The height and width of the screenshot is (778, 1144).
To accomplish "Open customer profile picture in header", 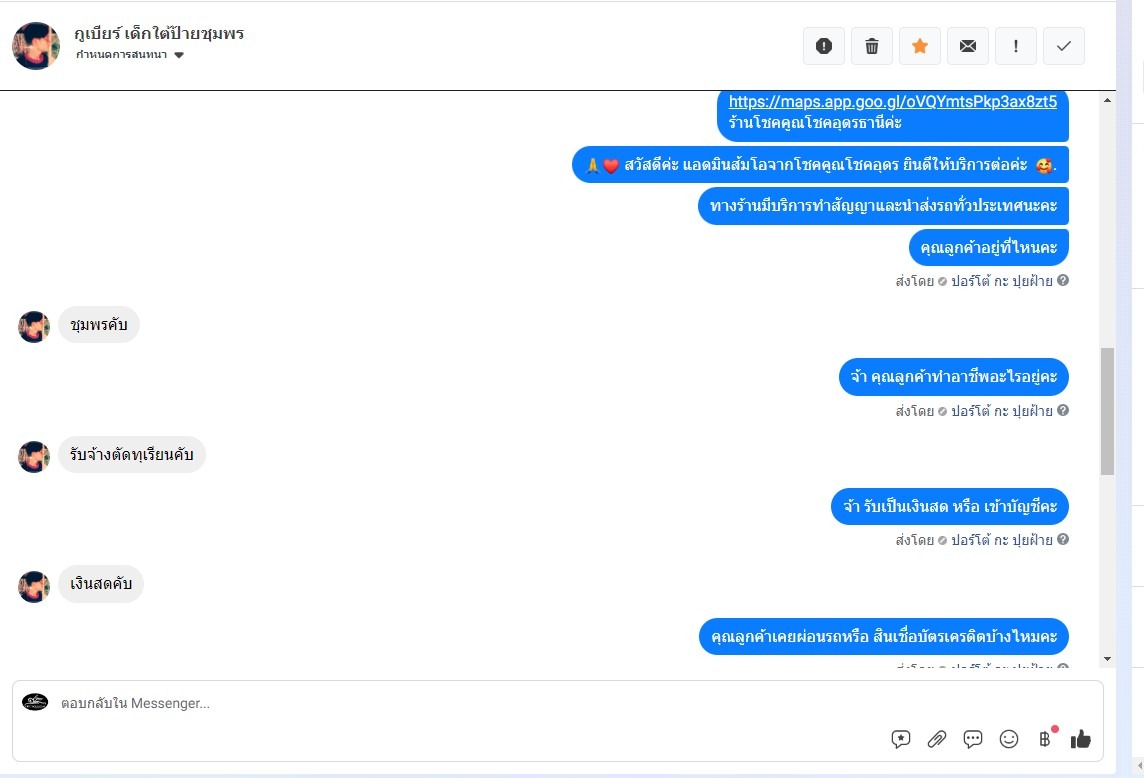I will click(36, 46).
